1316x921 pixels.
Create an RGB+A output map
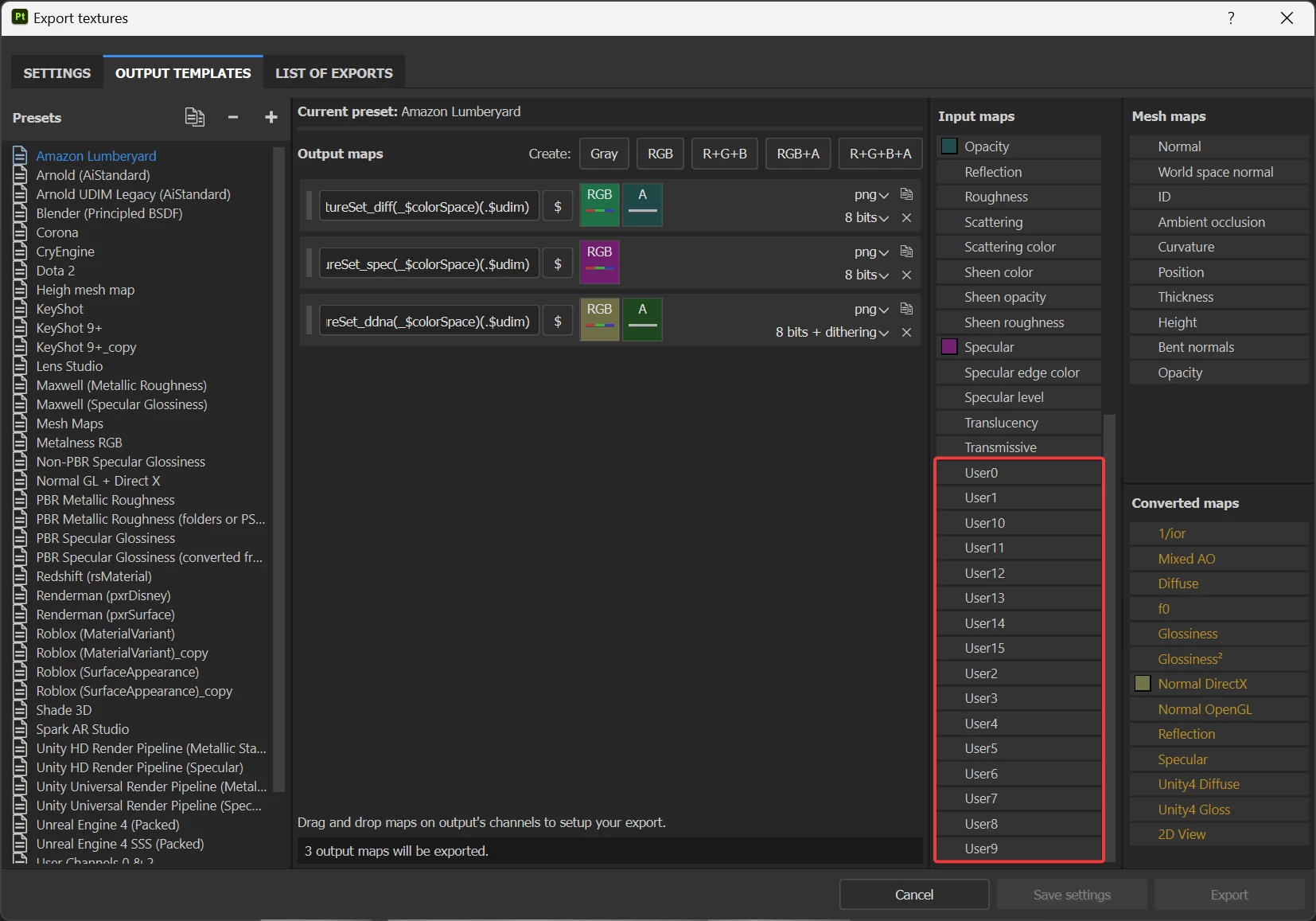point(798,154)
